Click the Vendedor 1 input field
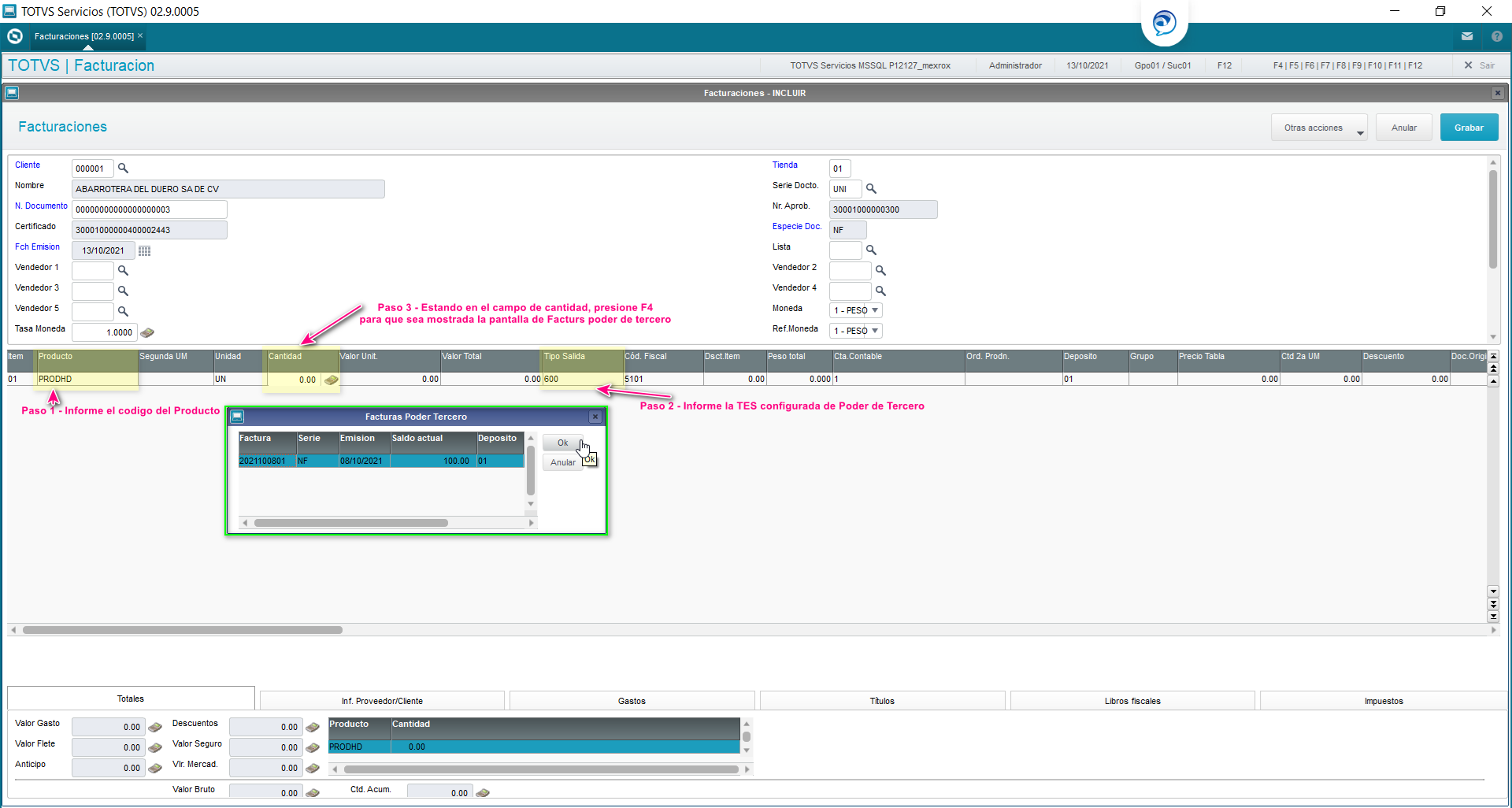1512x808 pixels. tap(93, 271)
